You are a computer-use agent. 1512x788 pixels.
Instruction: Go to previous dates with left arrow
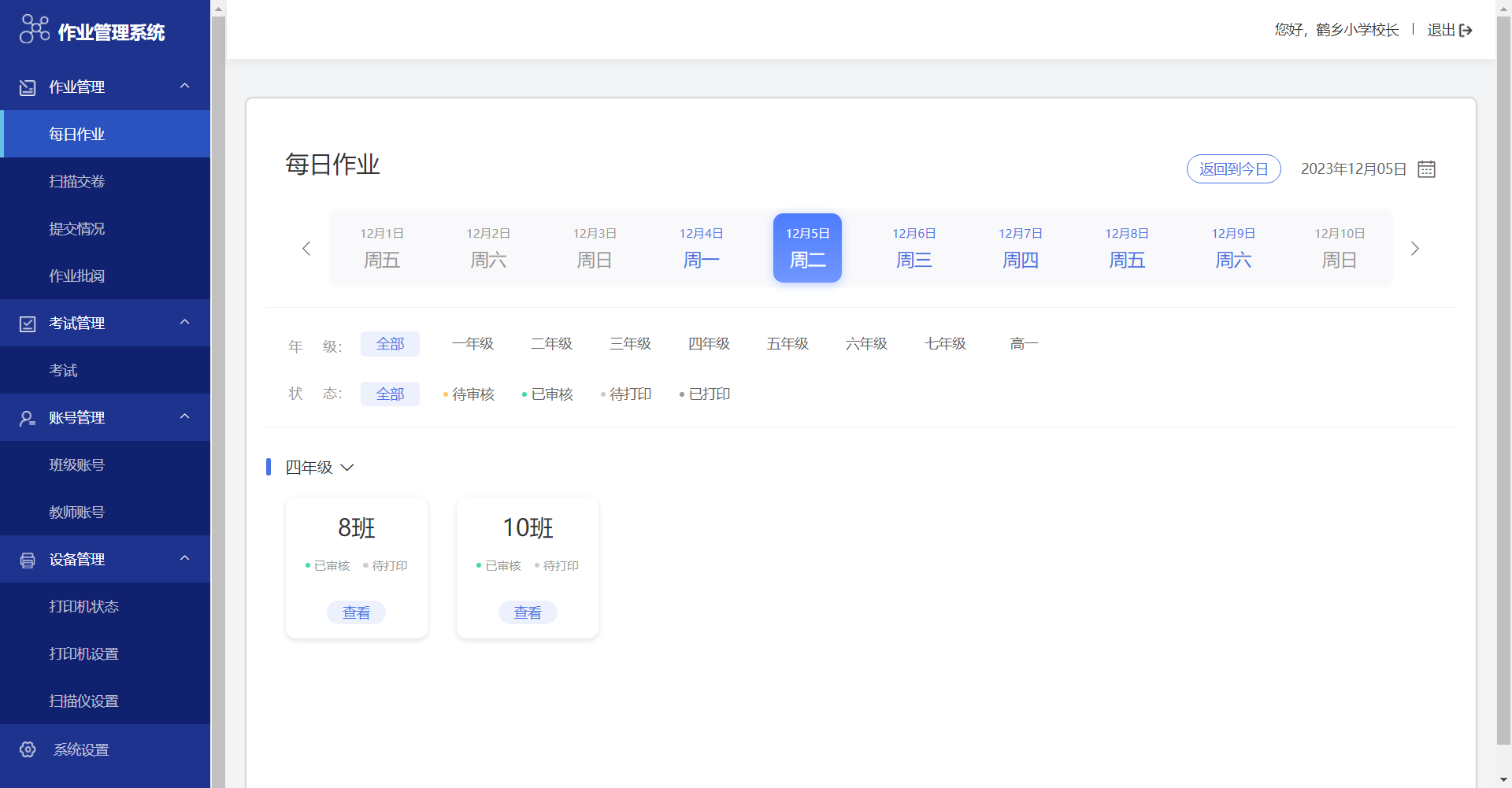point(306,249)
